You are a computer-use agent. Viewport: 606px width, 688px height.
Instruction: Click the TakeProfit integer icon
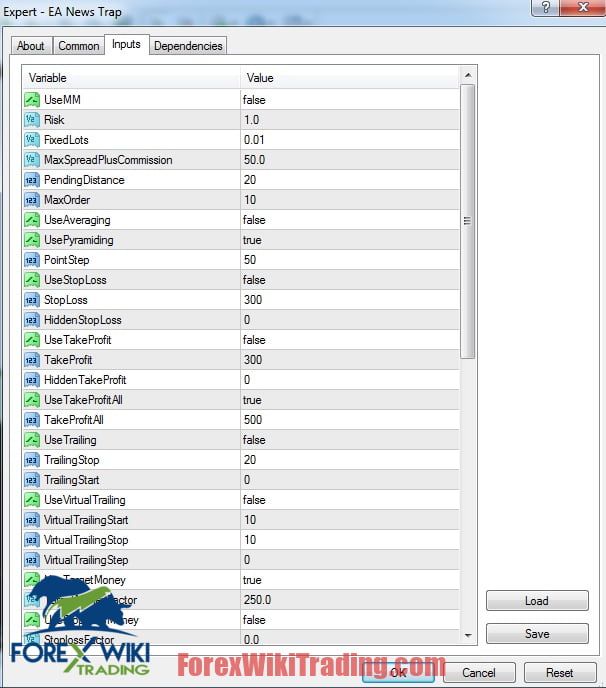(x=32, y=360)
